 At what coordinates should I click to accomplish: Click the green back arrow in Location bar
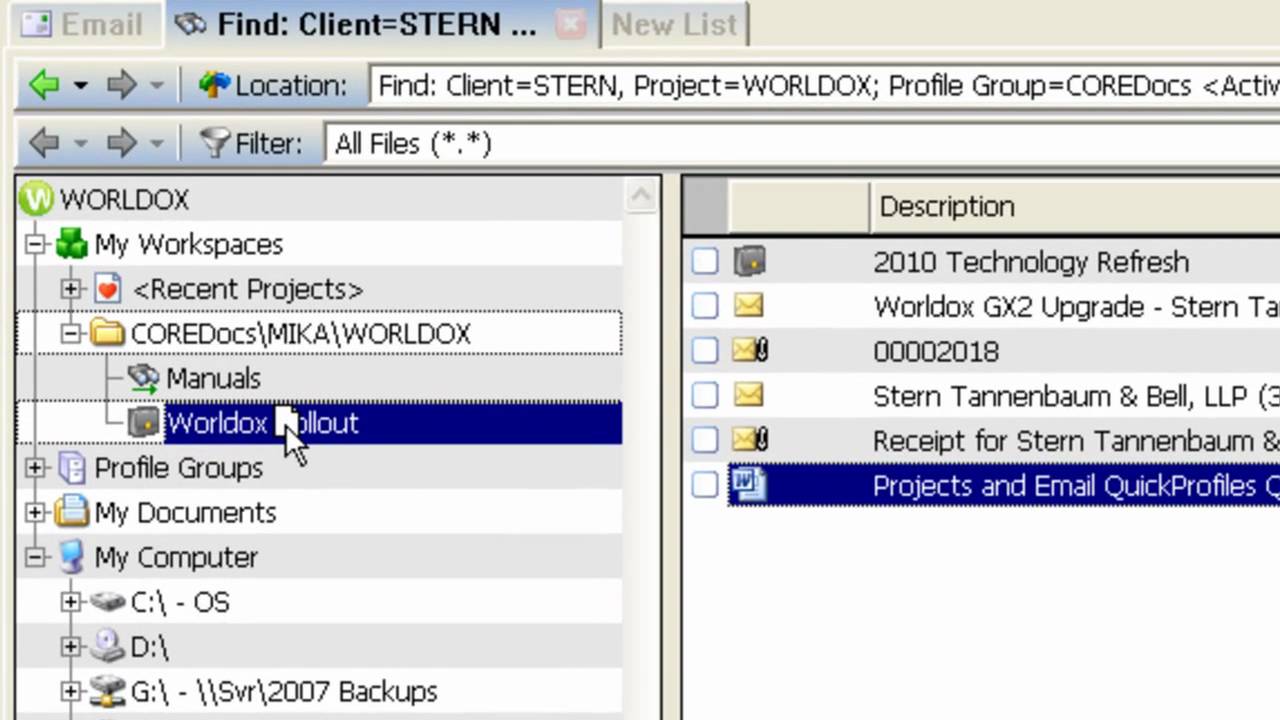point(44,85)
